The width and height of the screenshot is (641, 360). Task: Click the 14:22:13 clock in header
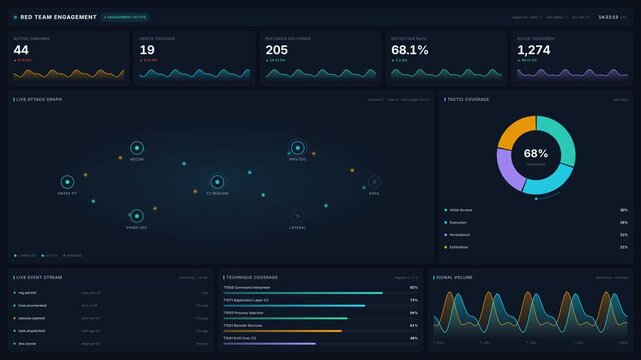(x=608, y=17)
